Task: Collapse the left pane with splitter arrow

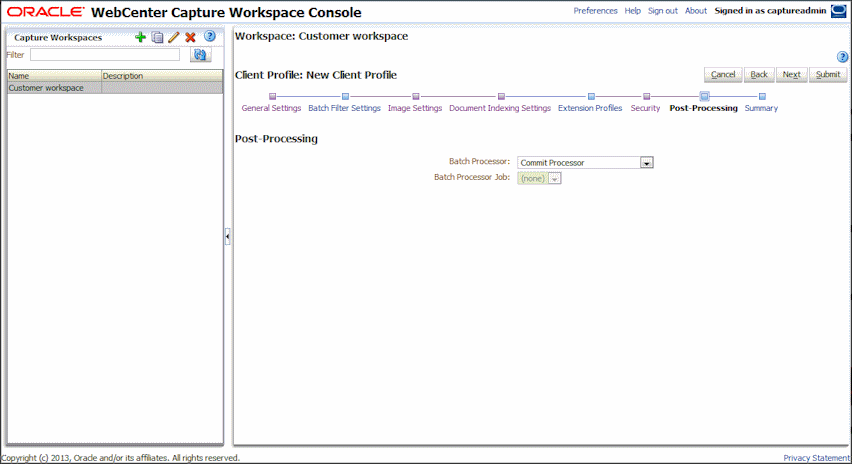Action: click(x=227, y=236)
